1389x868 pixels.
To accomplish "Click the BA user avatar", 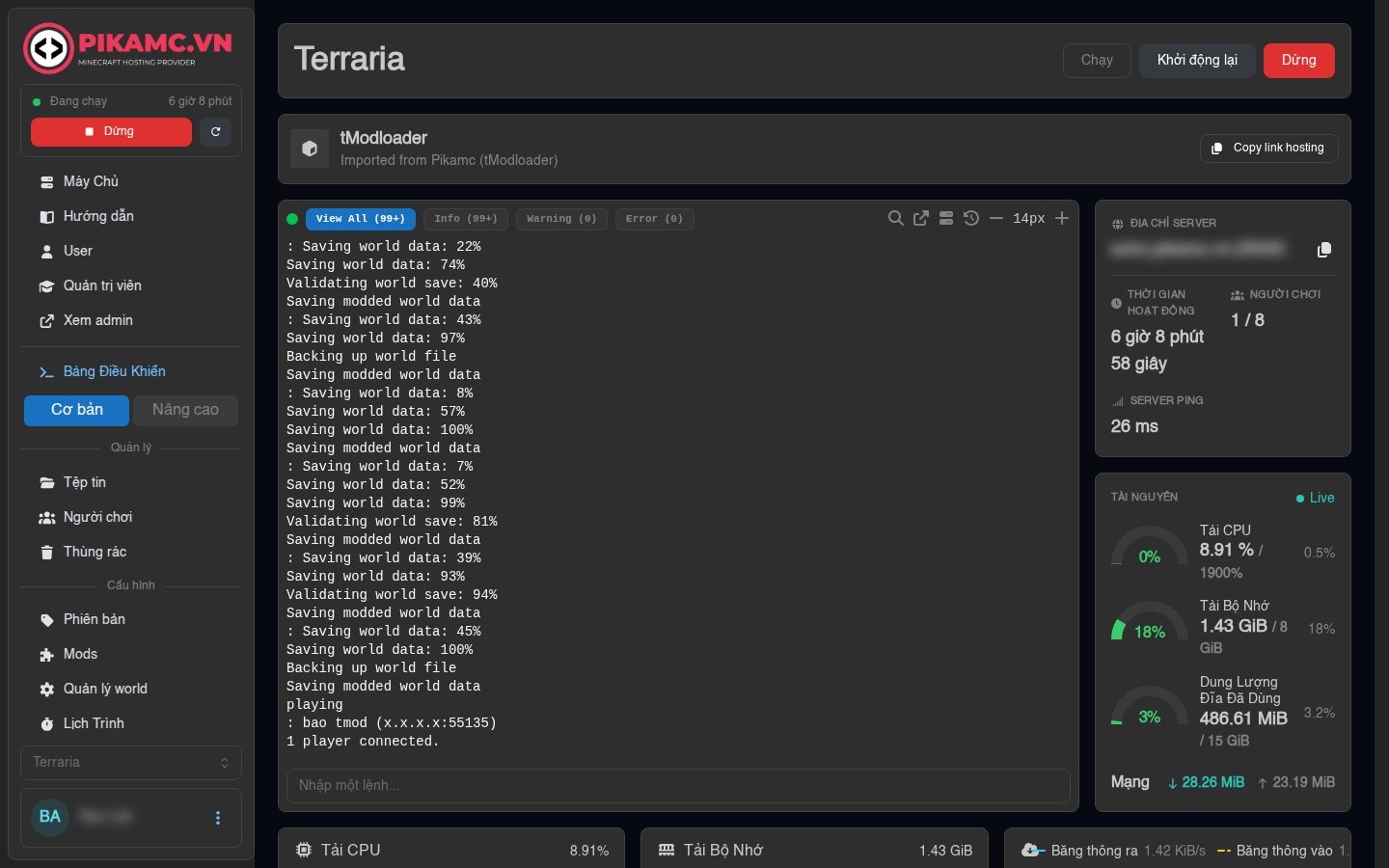I will (50, 817).
